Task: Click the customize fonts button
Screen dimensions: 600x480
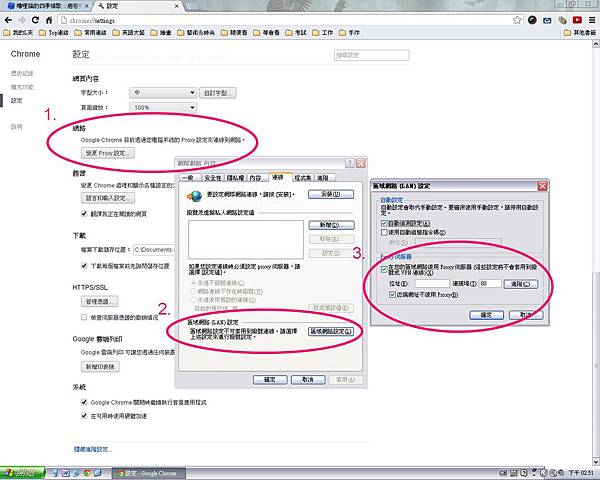Action: click(217, 93)
